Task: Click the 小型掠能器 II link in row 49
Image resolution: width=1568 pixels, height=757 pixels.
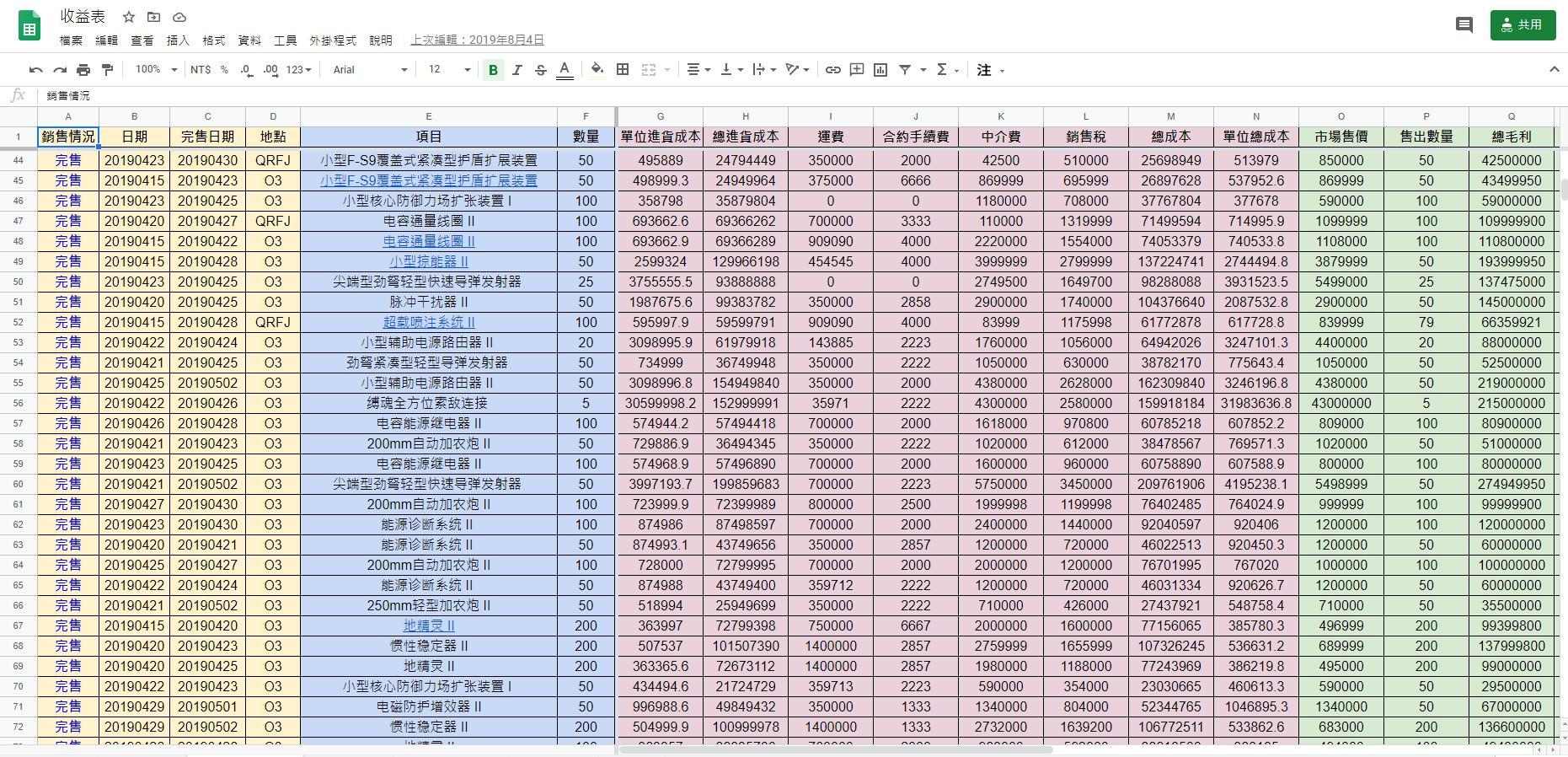Action: 429,261
